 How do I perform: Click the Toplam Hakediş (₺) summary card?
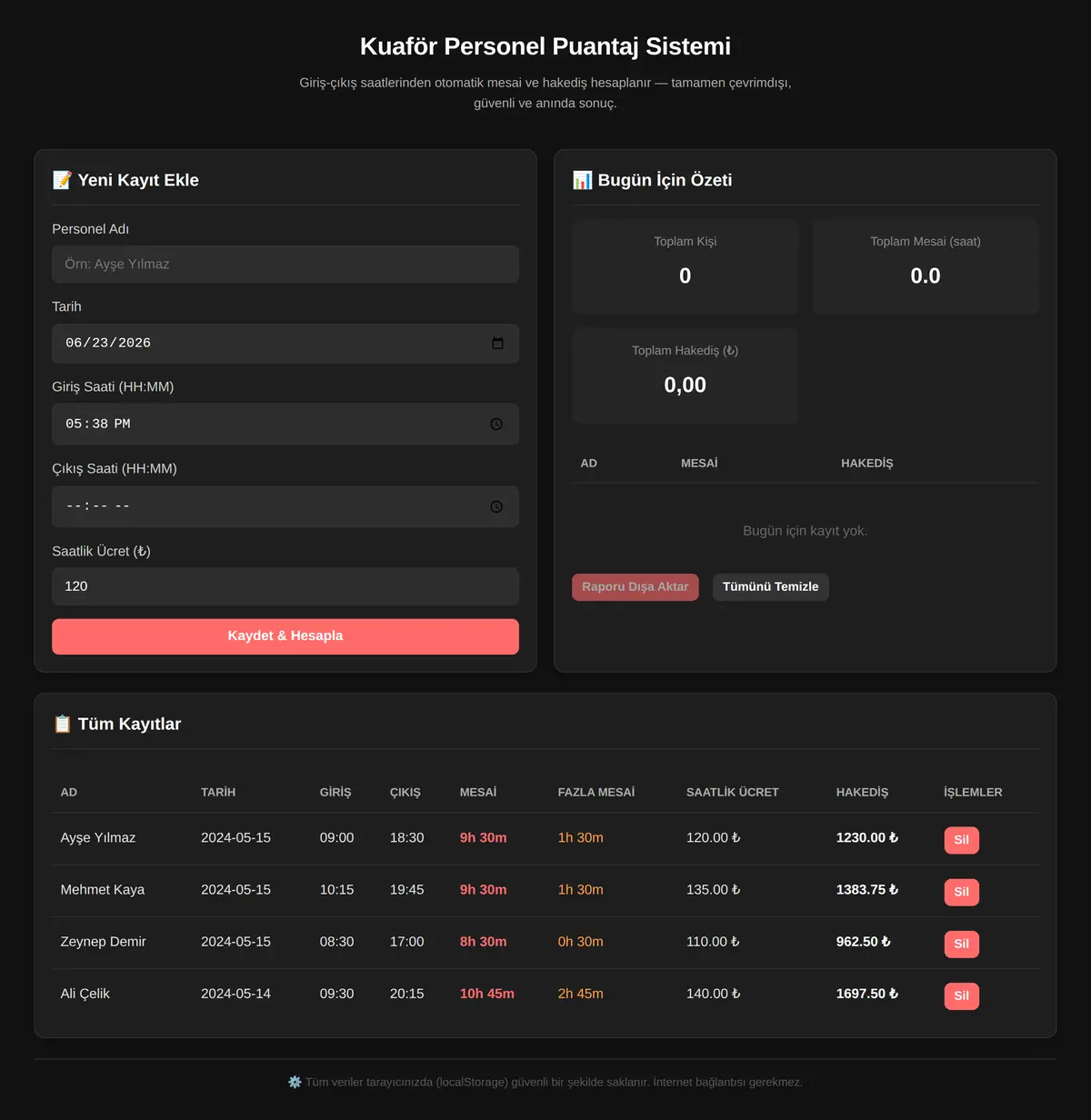686,375
